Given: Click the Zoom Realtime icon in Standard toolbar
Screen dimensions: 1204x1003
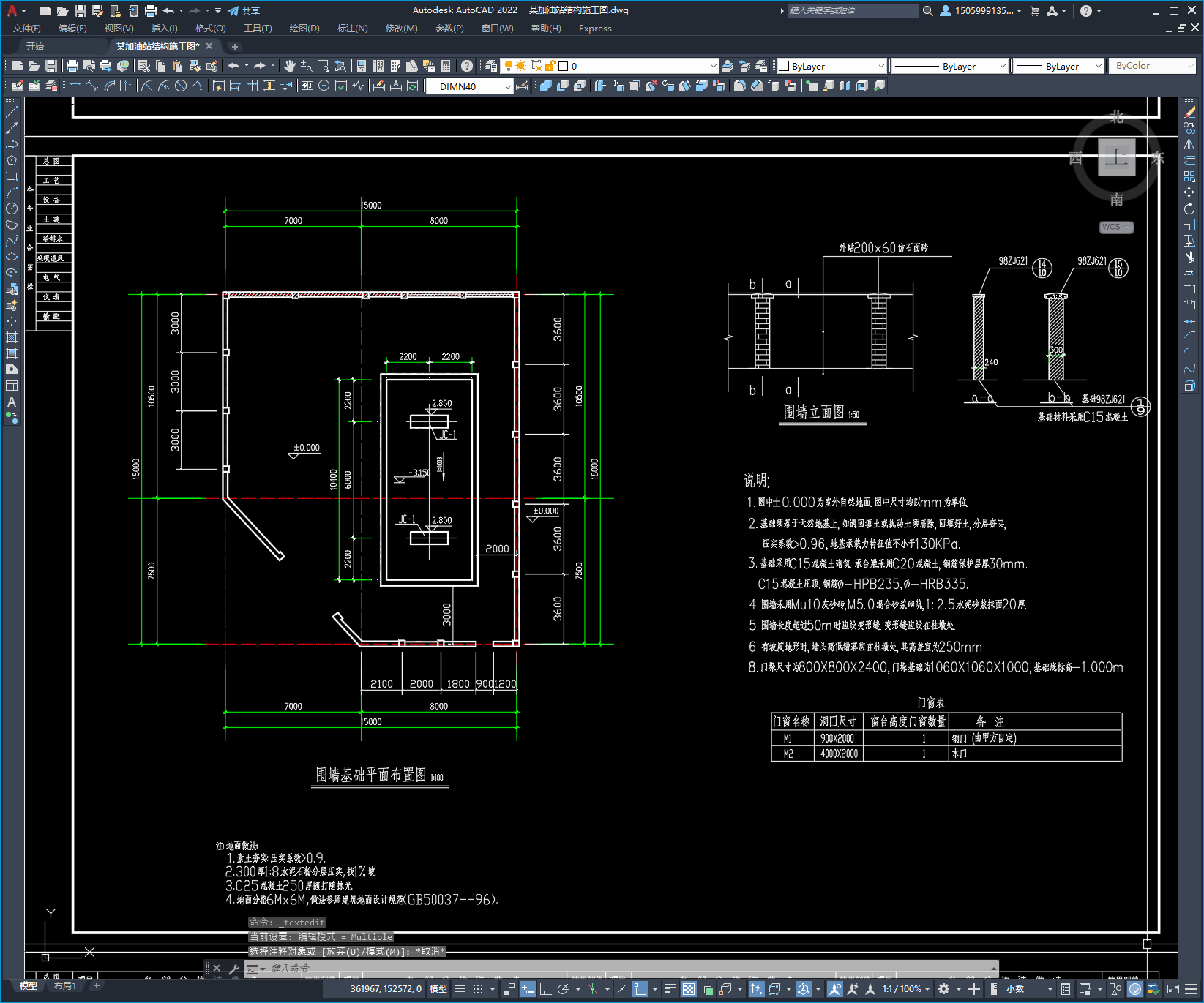Looking at the screenshot, I should tap(306, 66).
